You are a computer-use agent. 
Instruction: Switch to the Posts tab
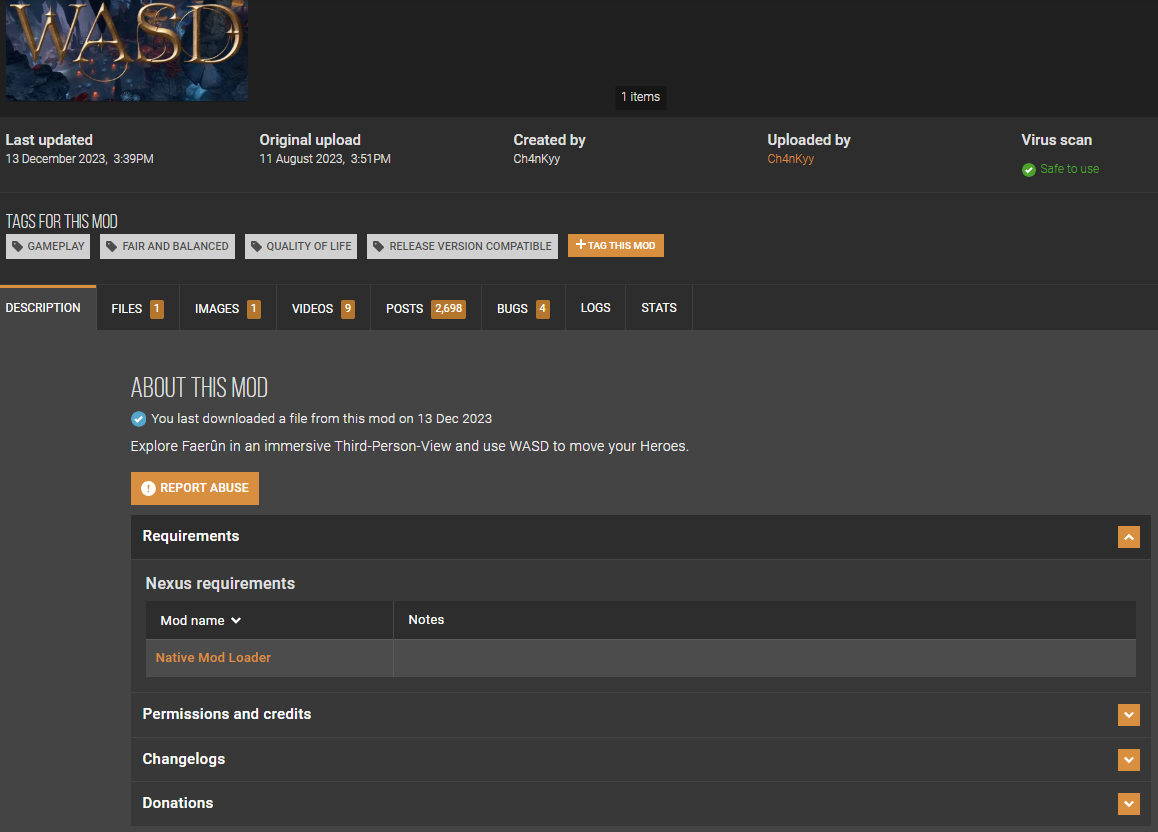coord(425,309)
